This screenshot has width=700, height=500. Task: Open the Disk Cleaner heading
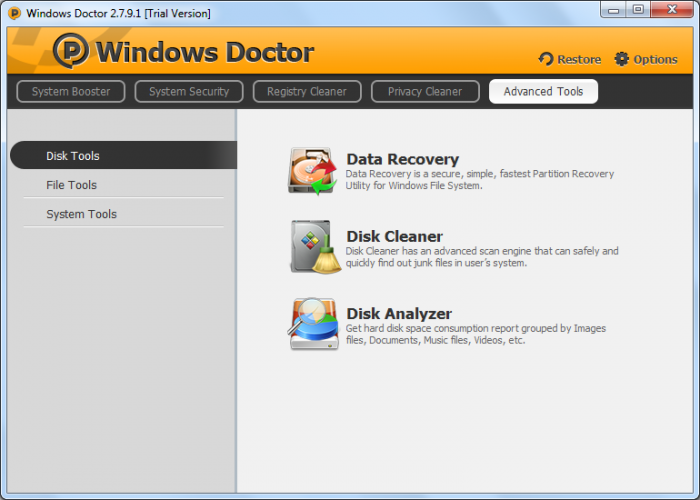point(395,237)
